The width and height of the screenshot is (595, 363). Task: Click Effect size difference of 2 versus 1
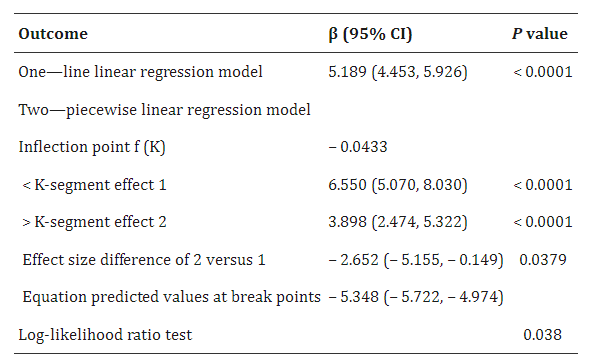click(144, 260)
